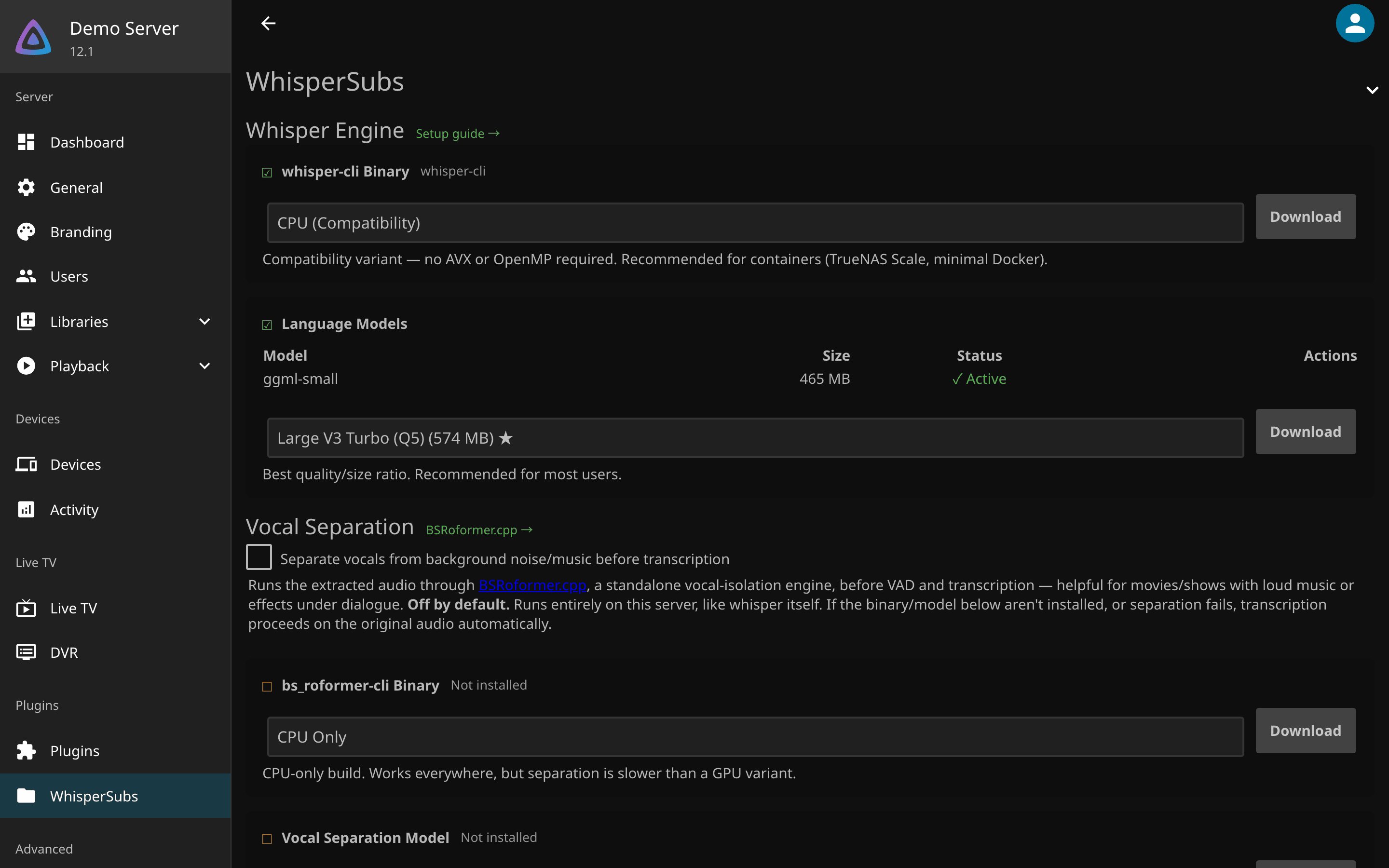Open DVR in the sidebar

tap(115, 652)
